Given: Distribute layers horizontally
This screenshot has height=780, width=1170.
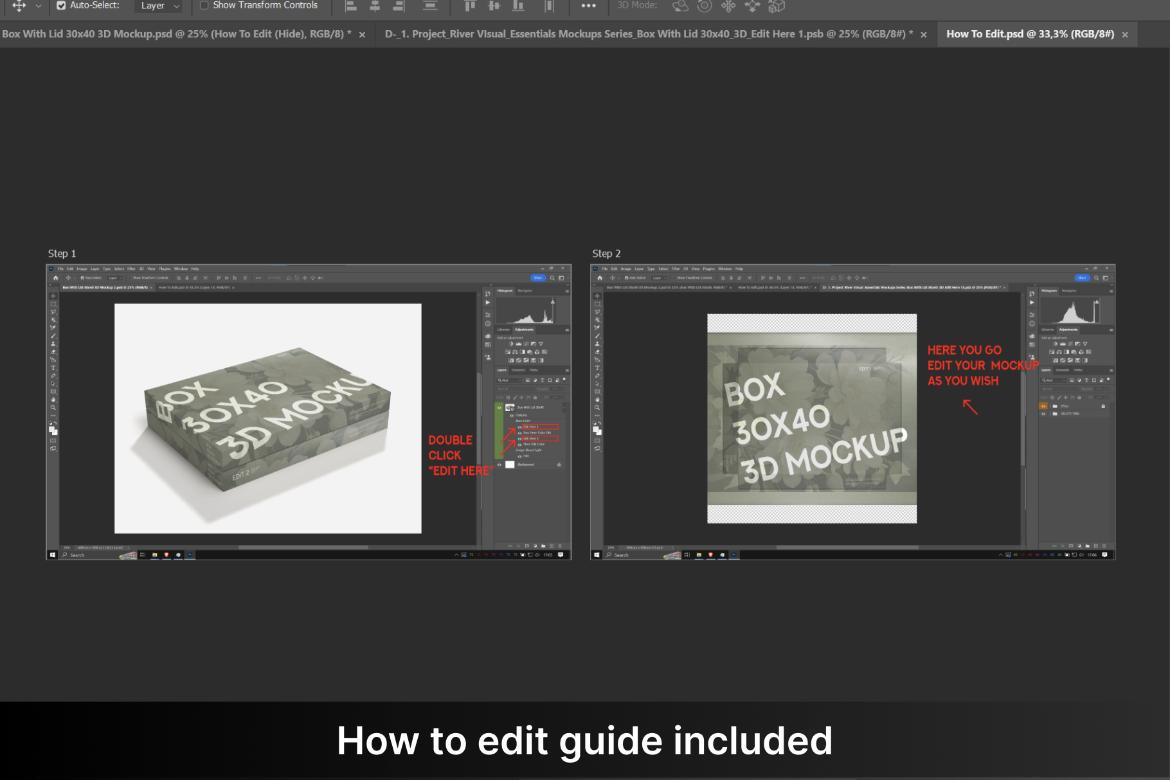Looking at the screenshot, I should click(x=549, y=6).
